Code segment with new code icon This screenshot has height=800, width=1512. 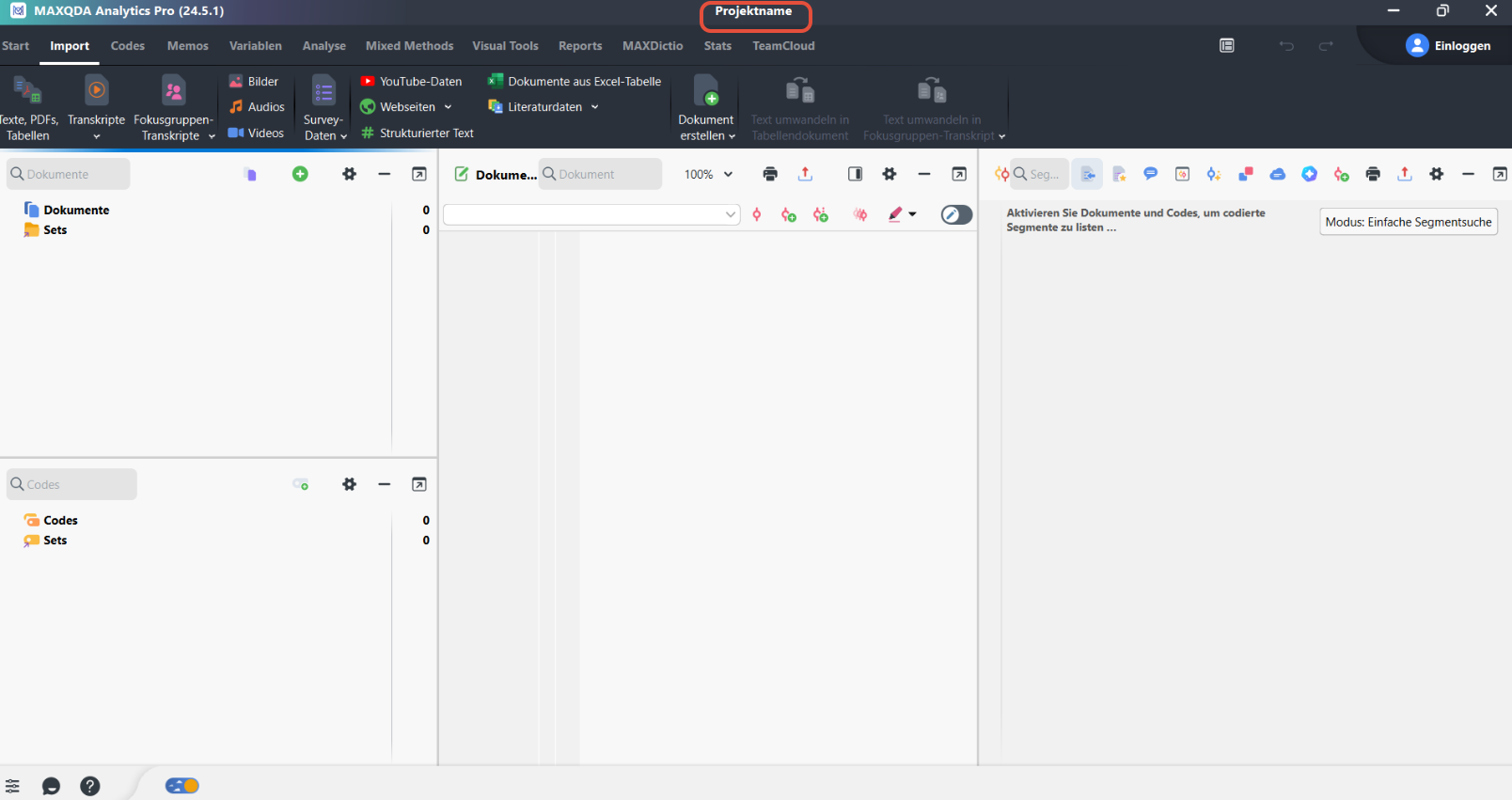(789, 215)
